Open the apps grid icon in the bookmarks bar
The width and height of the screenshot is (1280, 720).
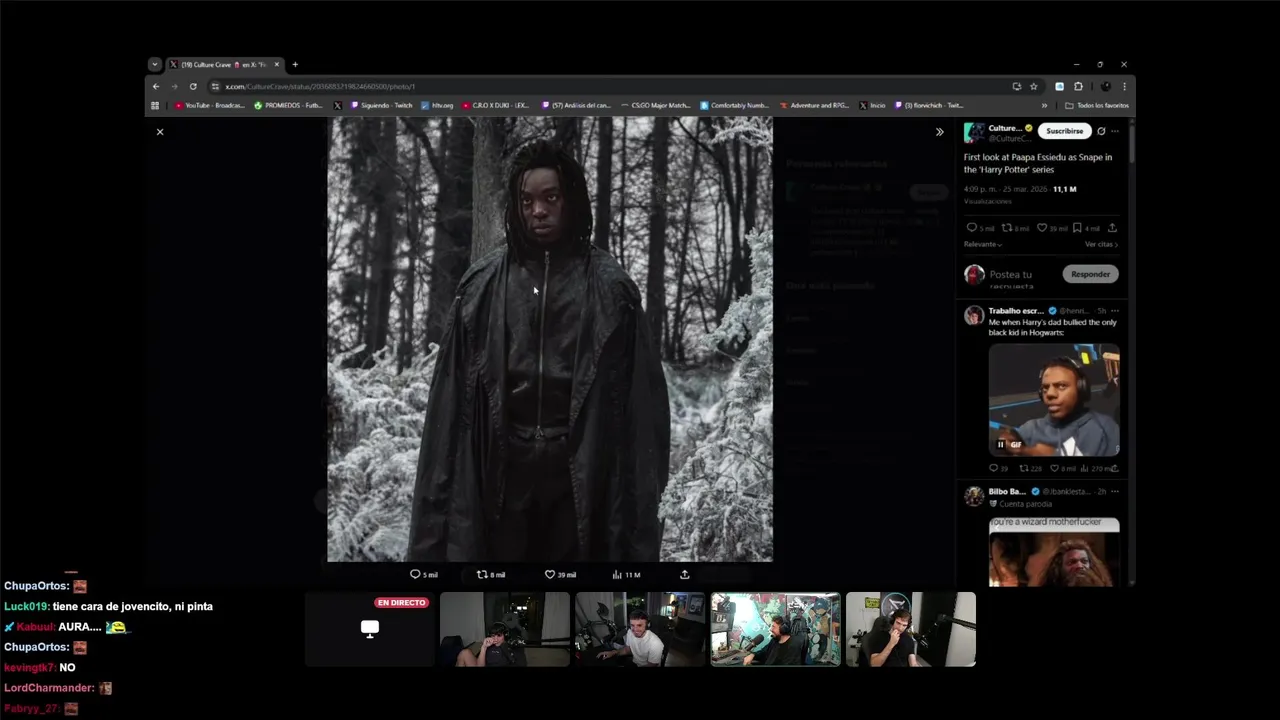click(x=155, y=105)
